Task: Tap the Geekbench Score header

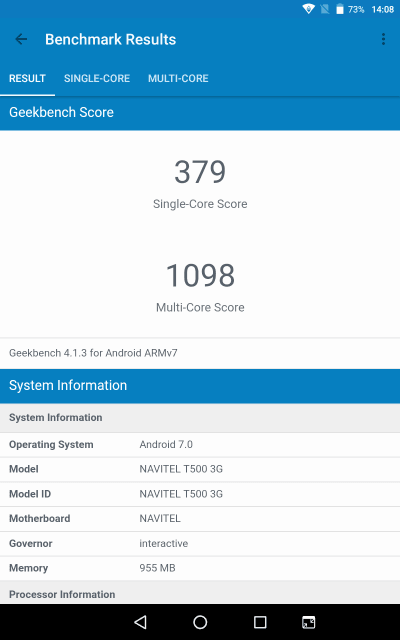Action: click(x=200, y=113)
